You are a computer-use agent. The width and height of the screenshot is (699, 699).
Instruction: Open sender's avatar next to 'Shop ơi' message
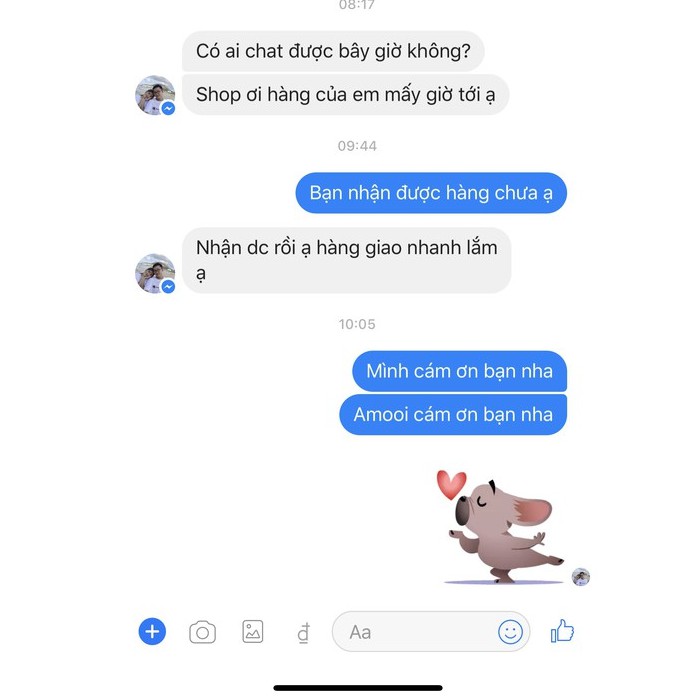(x=155, y=95)
